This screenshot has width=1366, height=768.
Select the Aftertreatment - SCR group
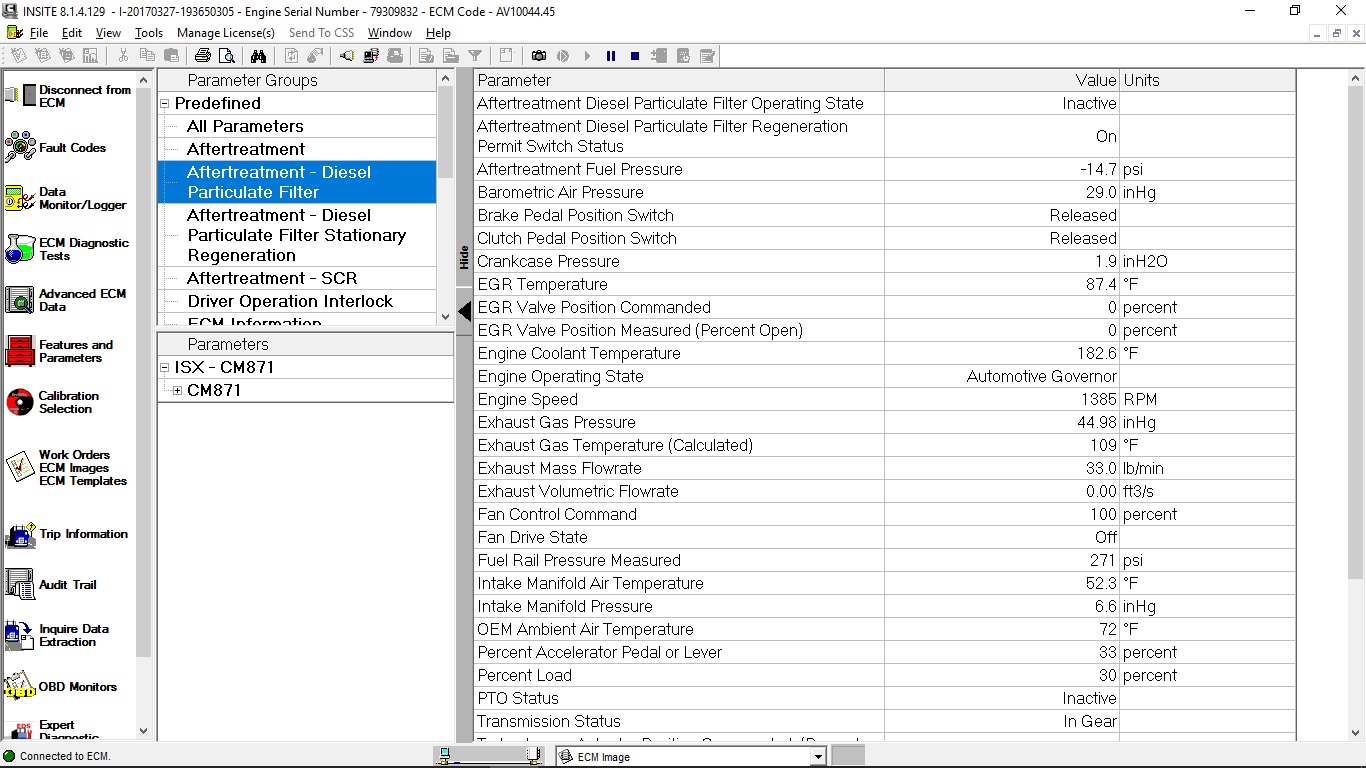click(x=297, y=278)
